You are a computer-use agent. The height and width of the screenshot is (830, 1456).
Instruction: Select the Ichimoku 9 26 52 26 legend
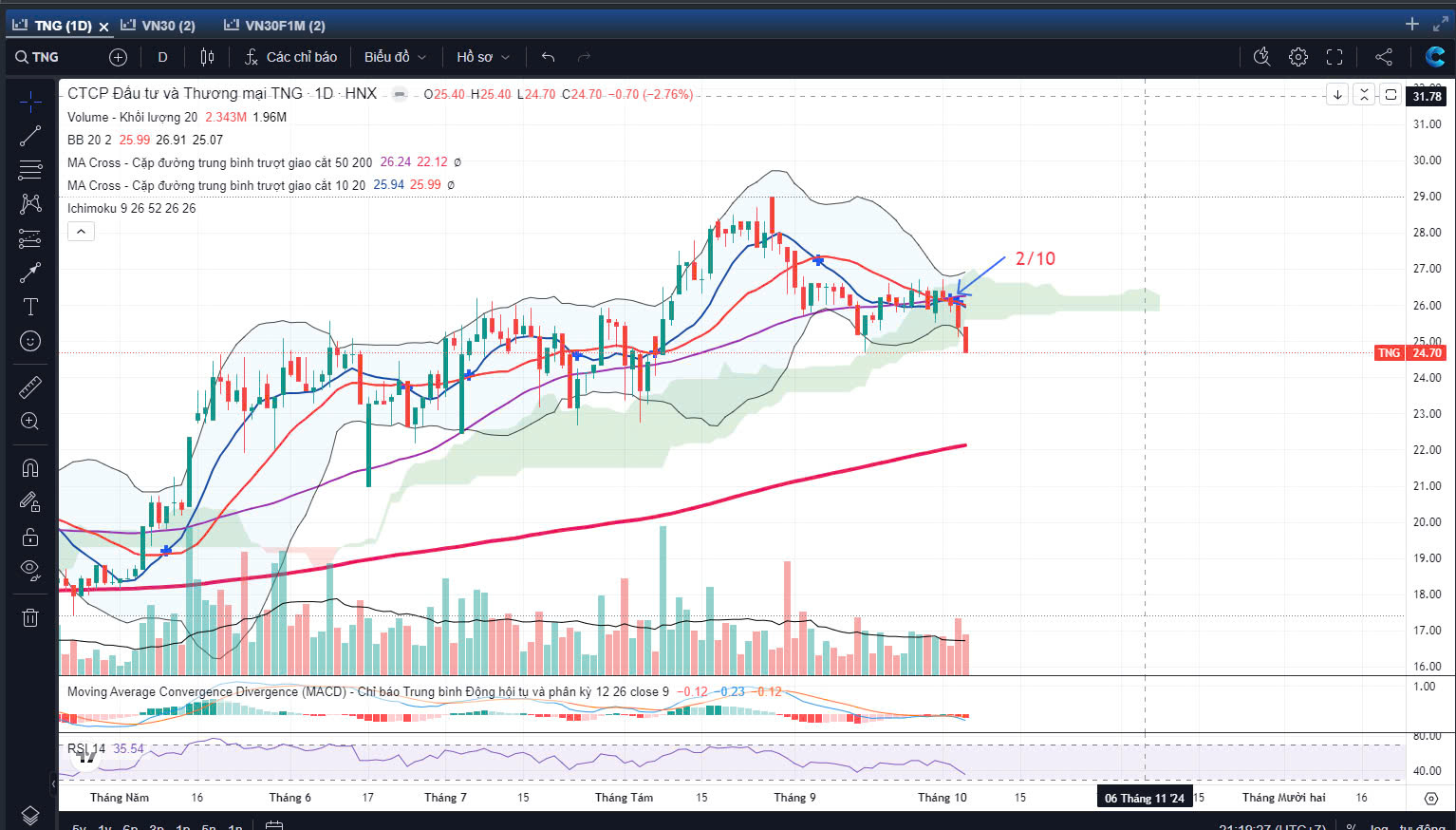pos(131,208)
